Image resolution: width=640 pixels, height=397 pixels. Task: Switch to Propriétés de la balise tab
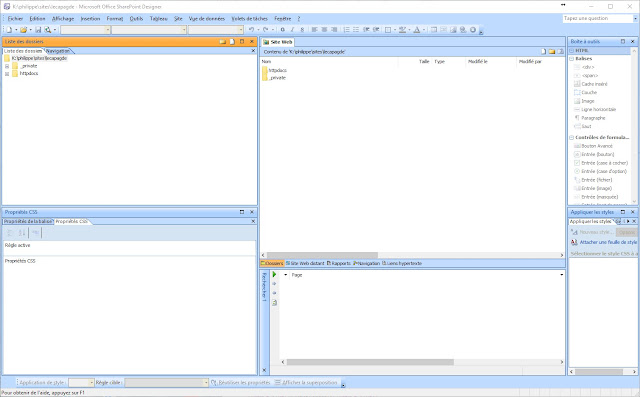[x=28, y=222]
